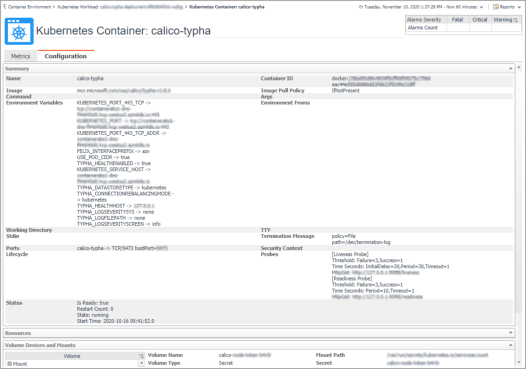Click the page title Kubernetes Container: calico-typha
529x371 pixels.
coord(123,31)
